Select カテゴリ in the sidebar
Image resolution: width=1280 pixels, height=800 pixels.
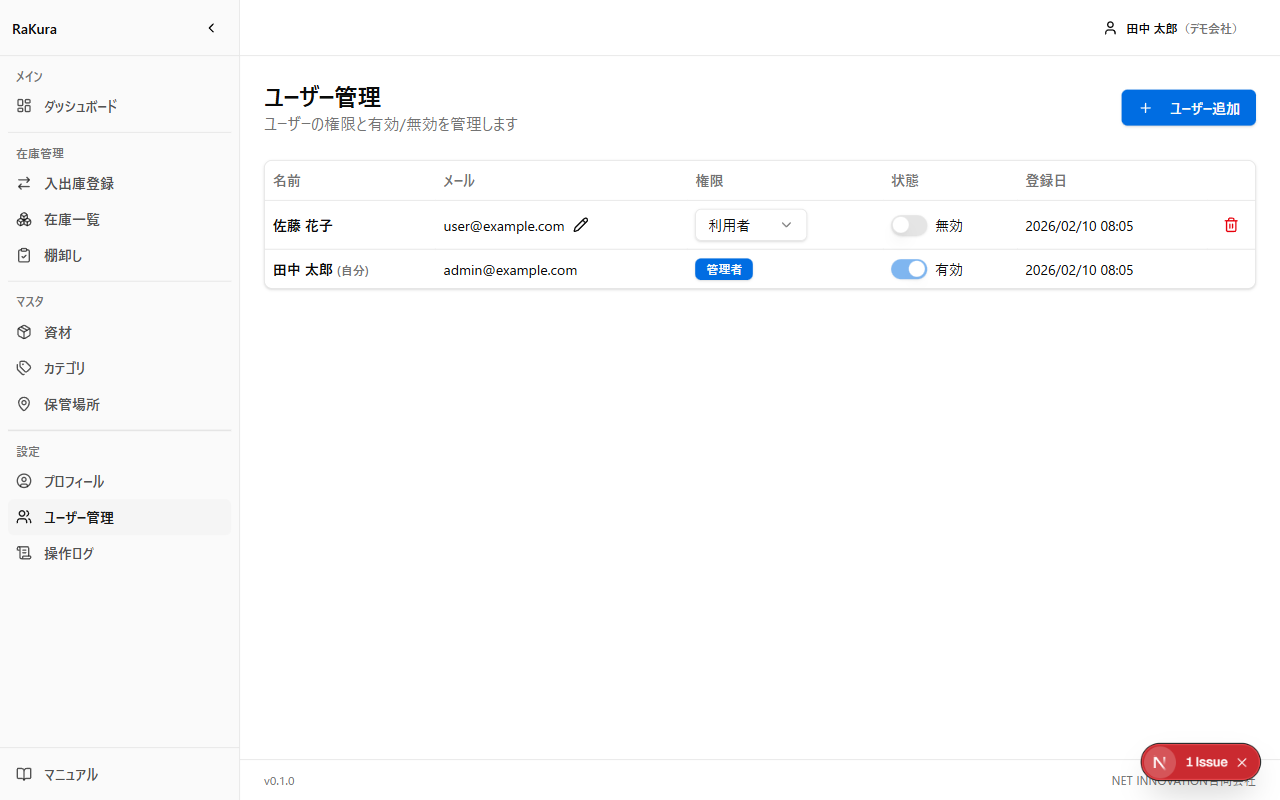(x=120, y=368)
